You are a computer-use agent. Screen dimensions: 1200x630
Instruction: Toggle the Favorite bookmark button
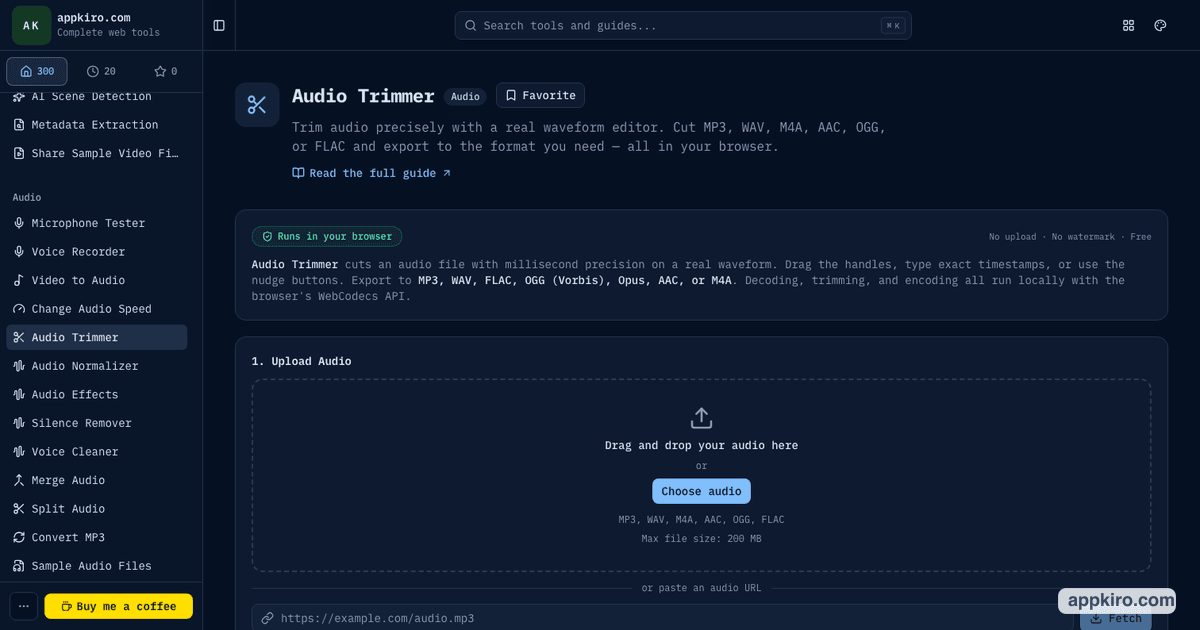540,95
